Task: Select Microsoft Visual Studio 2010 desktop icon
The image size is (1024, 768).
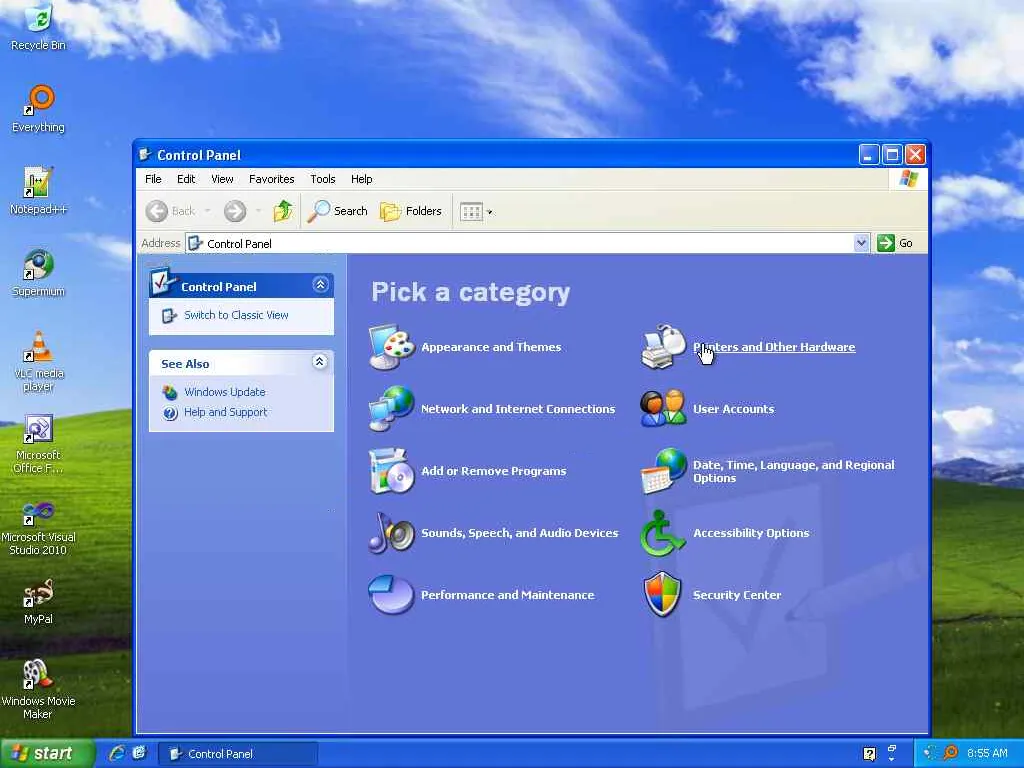Action: [x=39, y=526]
